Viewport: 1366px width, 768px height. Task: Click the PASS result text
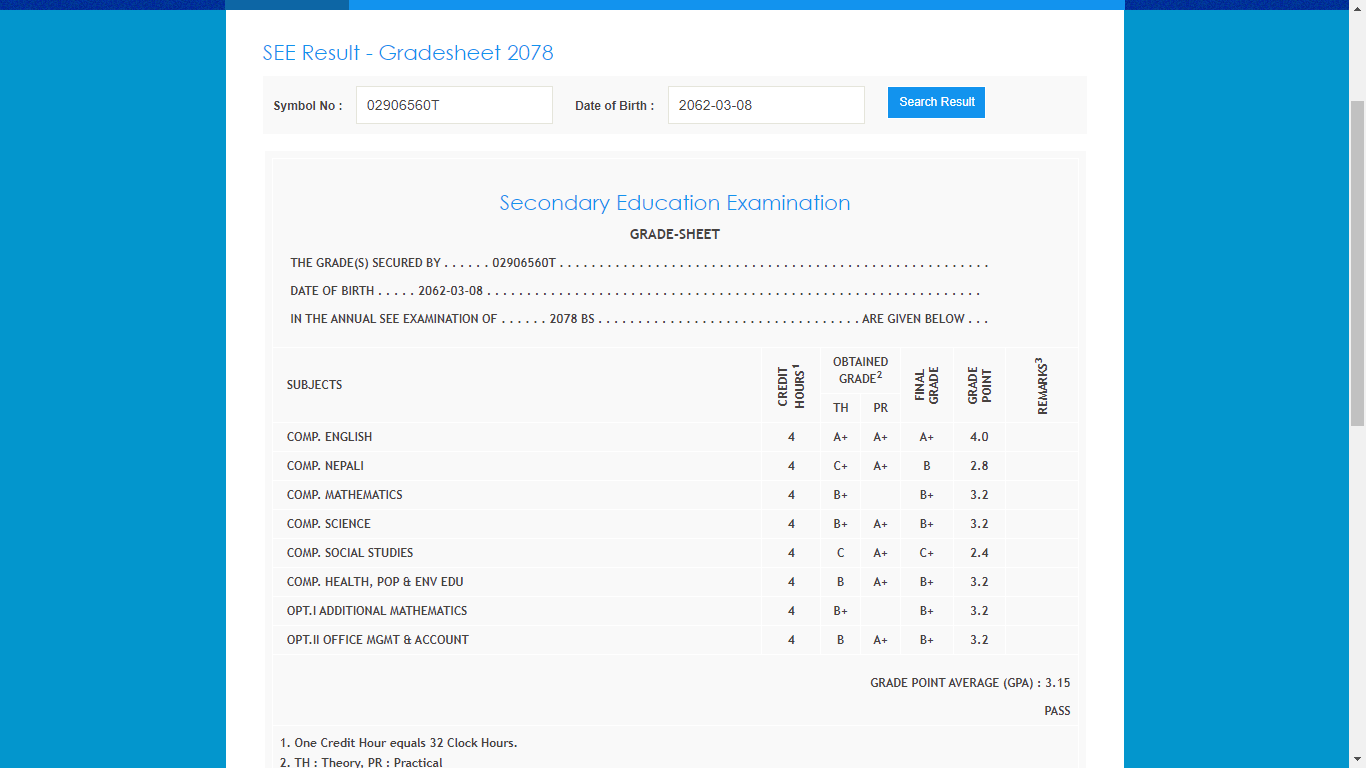1057,711
